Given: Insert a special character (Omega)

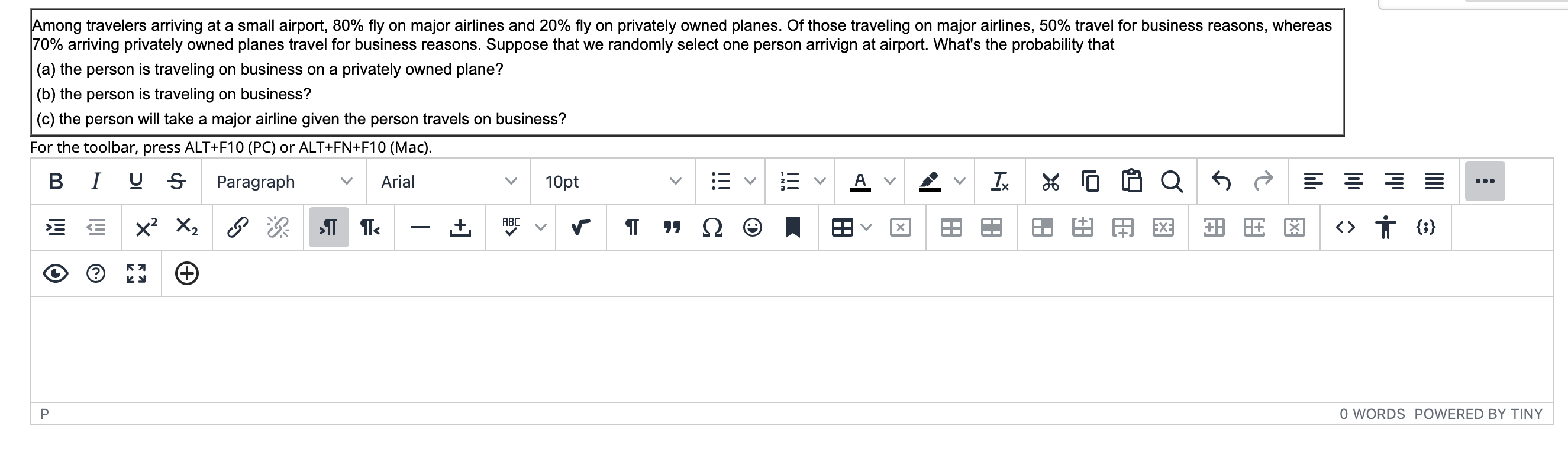Looking at the screenshot, I should pyautogui.click(x=712, y=228).
